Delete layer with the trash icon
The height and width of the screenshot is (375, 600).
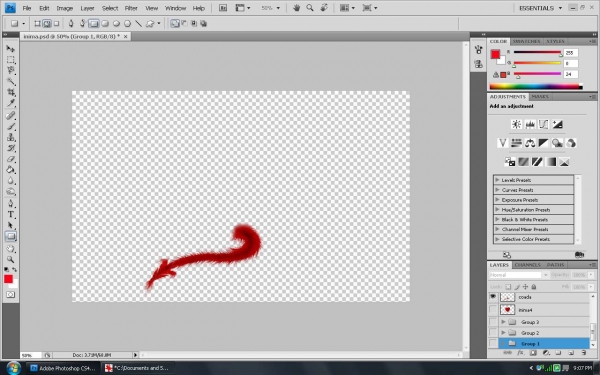coord(584,353)
